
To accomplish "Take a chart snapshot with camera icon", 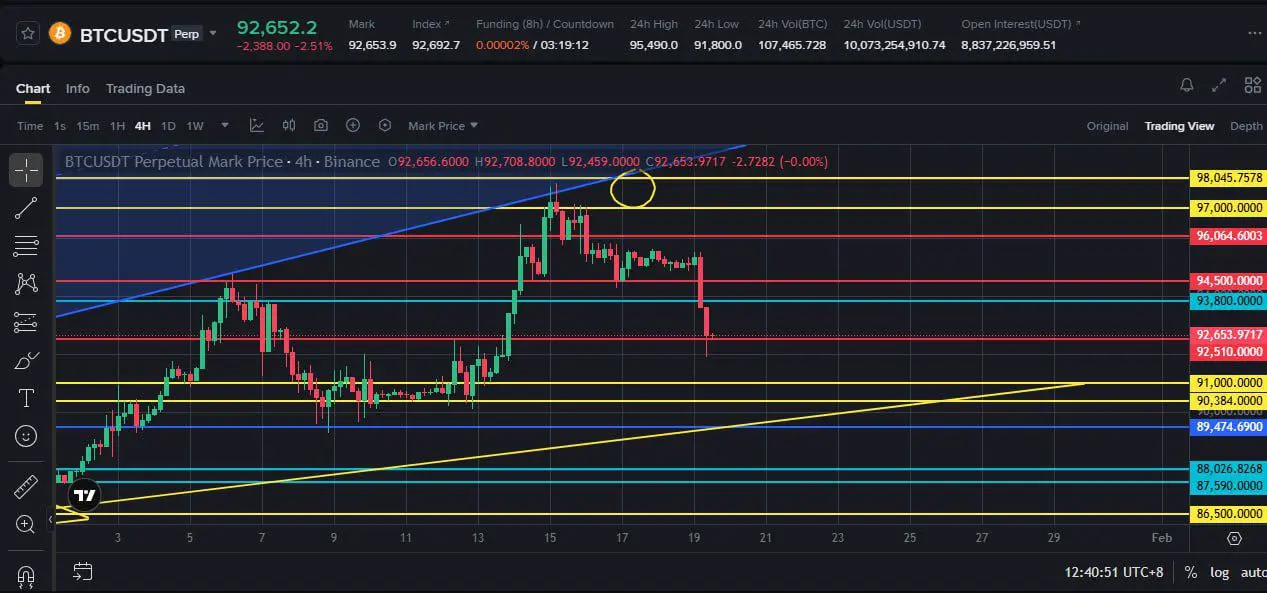I will [x=321, y=125].
